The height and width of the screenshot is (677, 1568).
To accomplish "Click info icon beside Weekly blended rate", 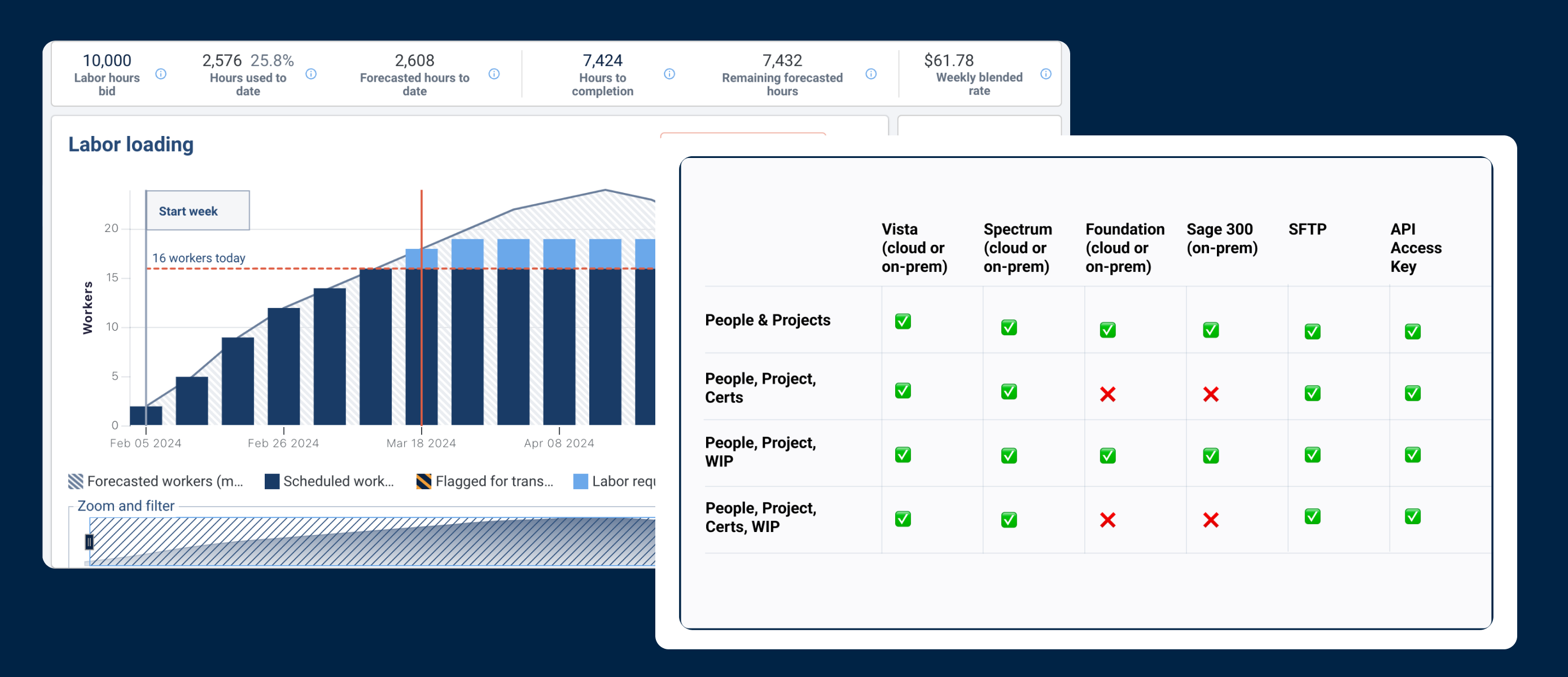I will [x=1046, y=73].
